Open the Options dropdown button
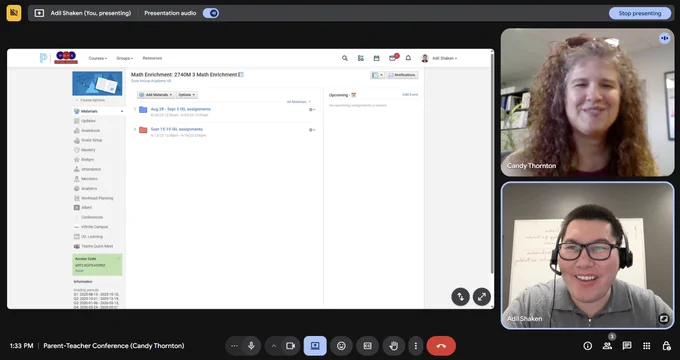Viewport: 680px width, 360px height. coord(187,95)
